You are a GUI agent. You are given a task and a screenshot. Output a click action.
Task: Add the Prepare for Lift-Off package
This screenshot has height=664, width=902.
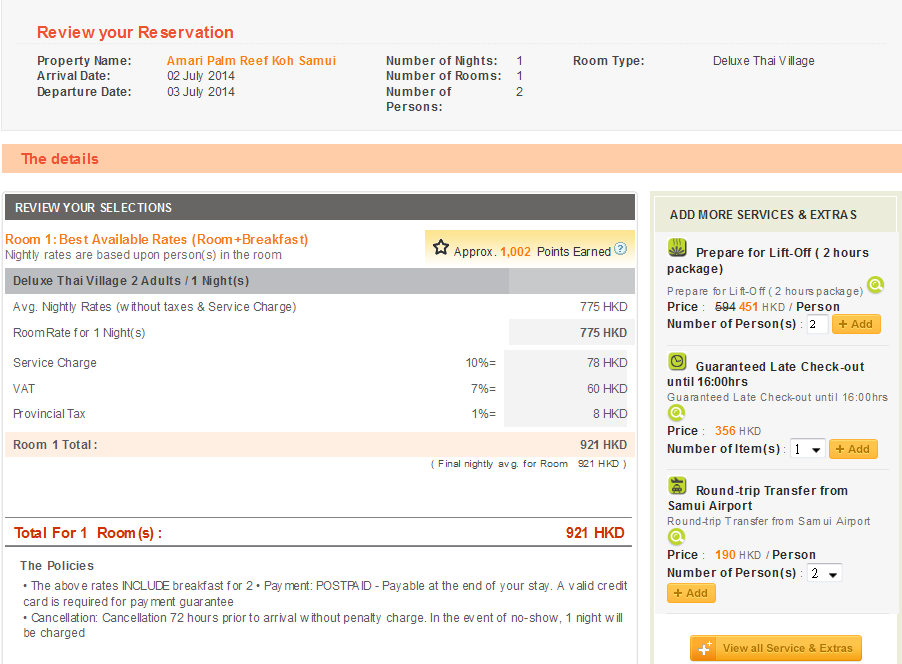coord(856,324)
